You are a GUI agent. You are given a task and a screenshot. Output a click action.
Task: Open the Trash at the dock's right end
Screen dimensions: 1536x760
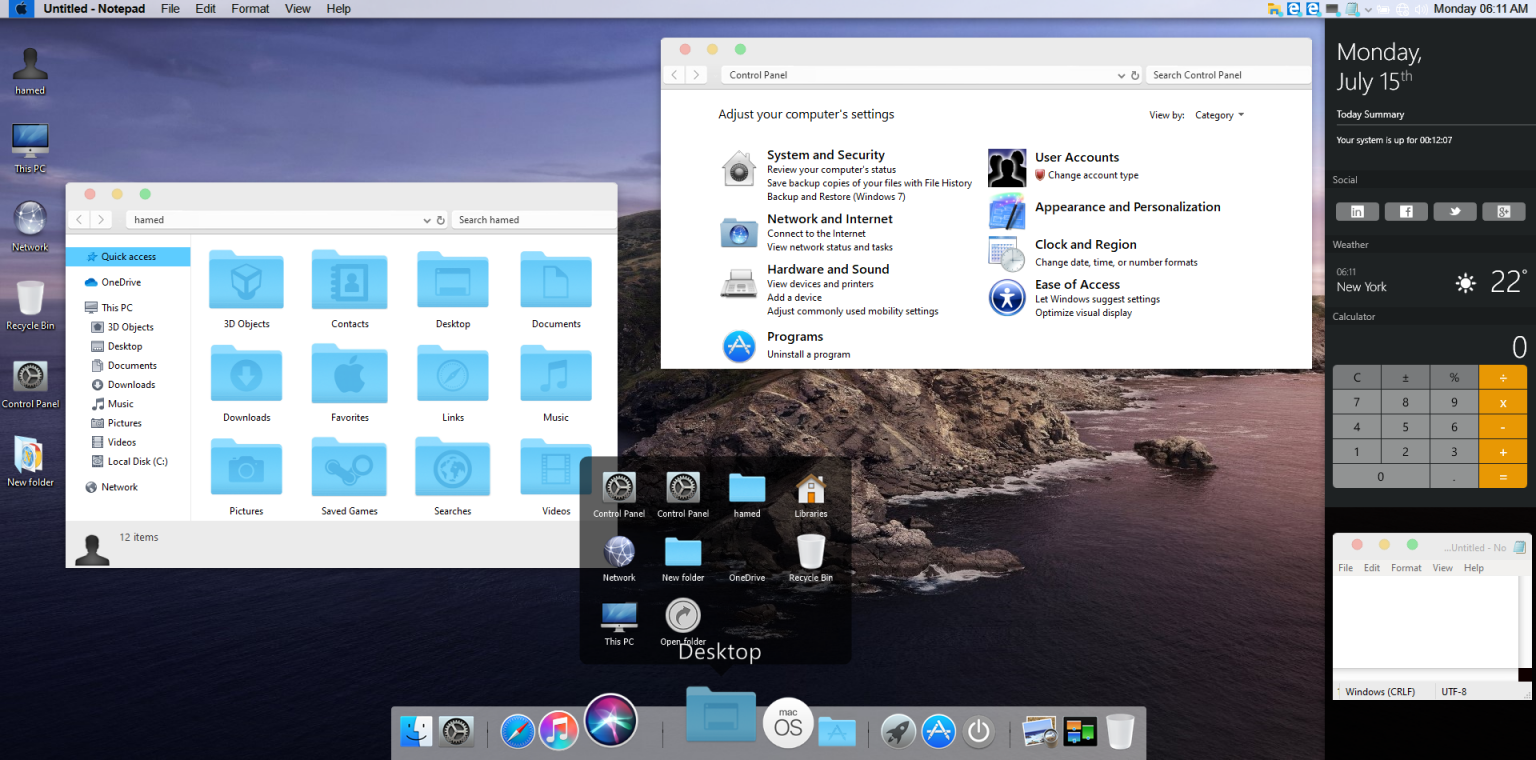[1118, 730]
